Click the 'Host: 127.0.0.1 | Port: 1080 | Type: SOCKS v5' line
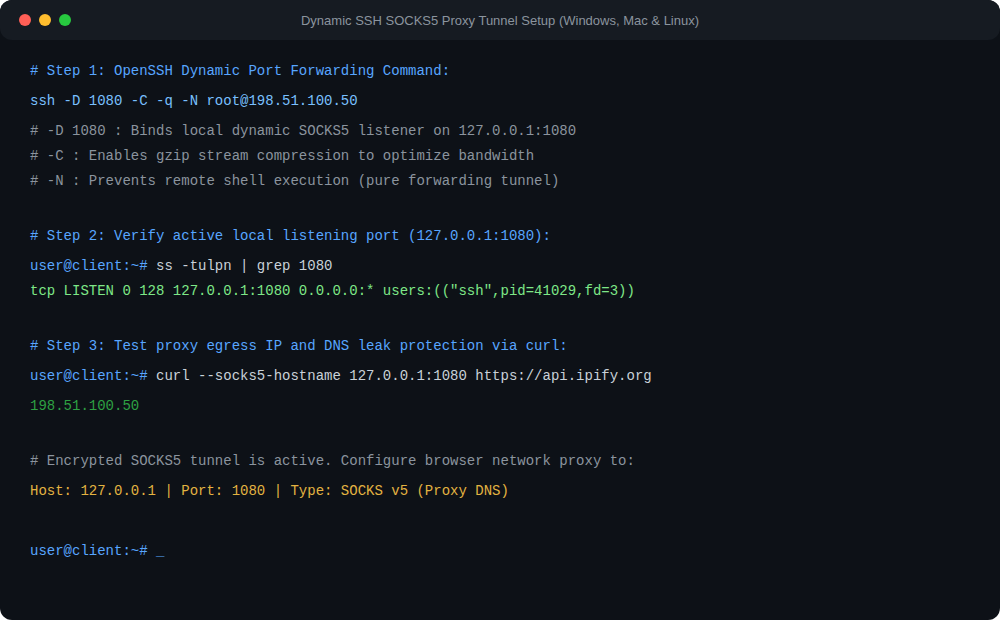The image size is (1000, 620). tap(269, 491)
